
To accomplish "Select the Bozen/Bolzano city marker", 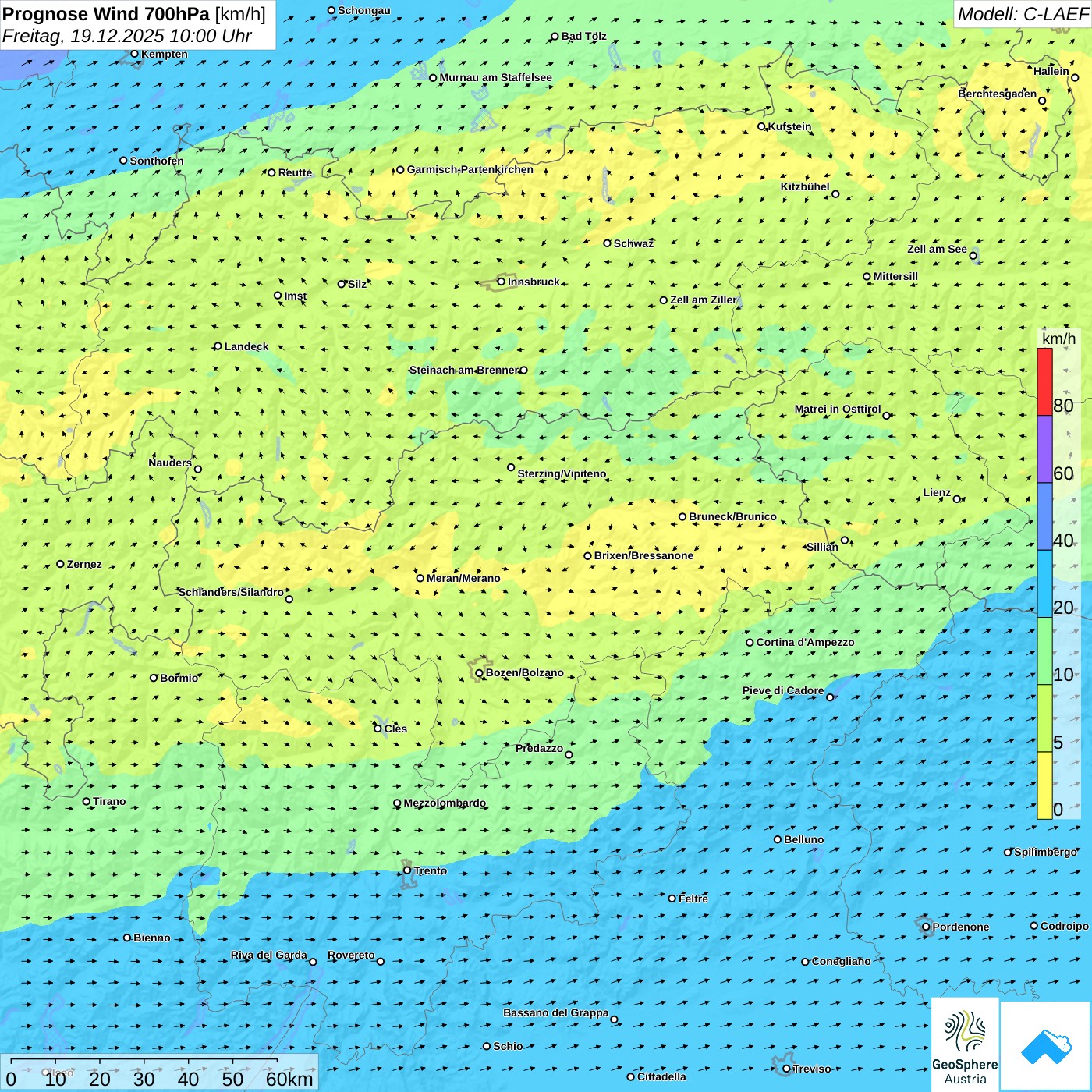I will click(479, 672).
